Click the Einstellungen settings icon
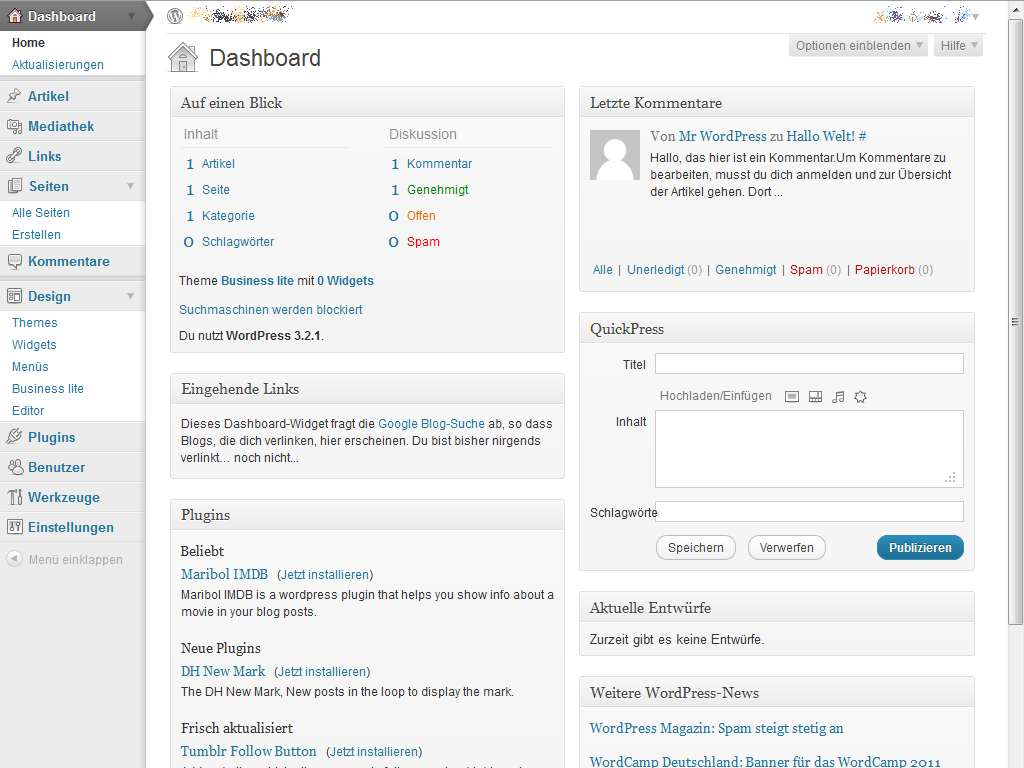This screenshot has width=1024, height=768. pos(14,527)
